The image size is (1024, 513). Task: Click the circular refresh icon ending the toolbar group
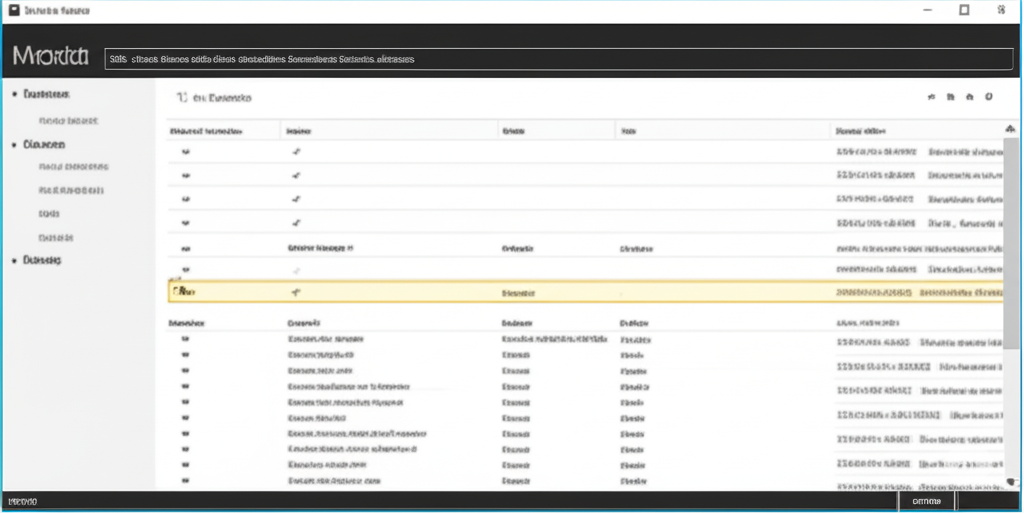tap(989, 97)
